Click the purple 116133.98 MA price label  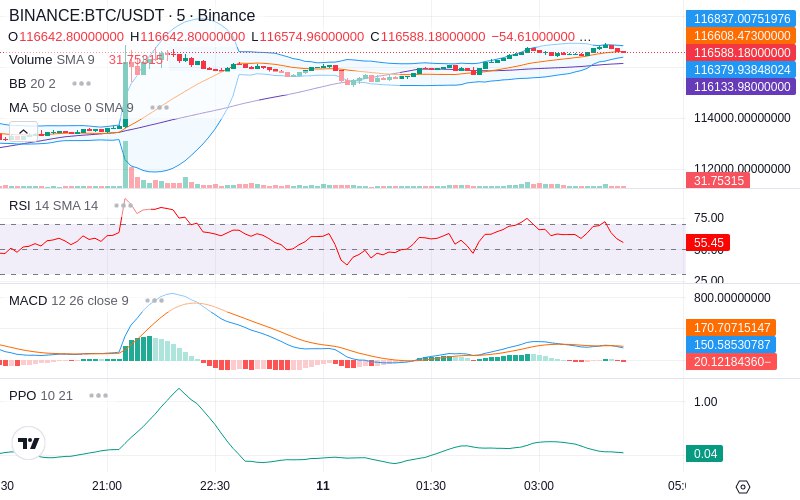[x=741, y=87]
